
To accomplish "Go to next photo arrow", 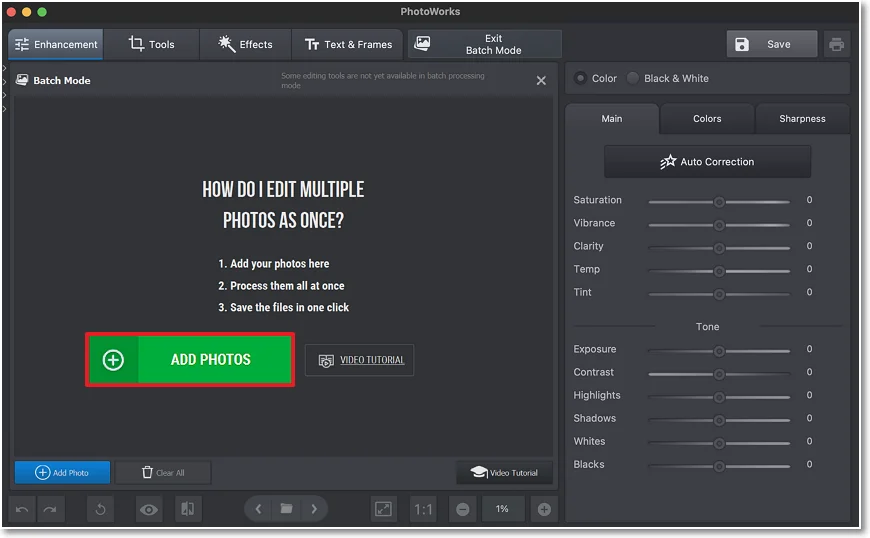I will point(314,509).
